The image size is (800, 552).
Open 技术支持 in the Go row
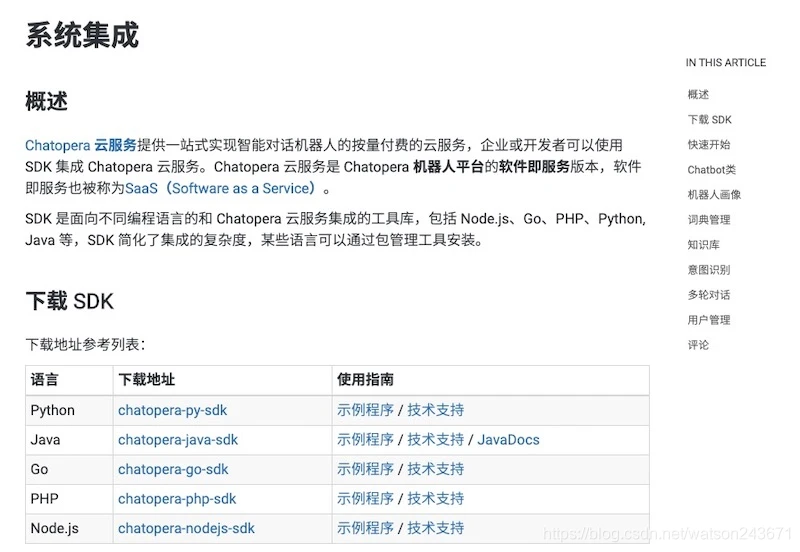[x=436, y=469]
